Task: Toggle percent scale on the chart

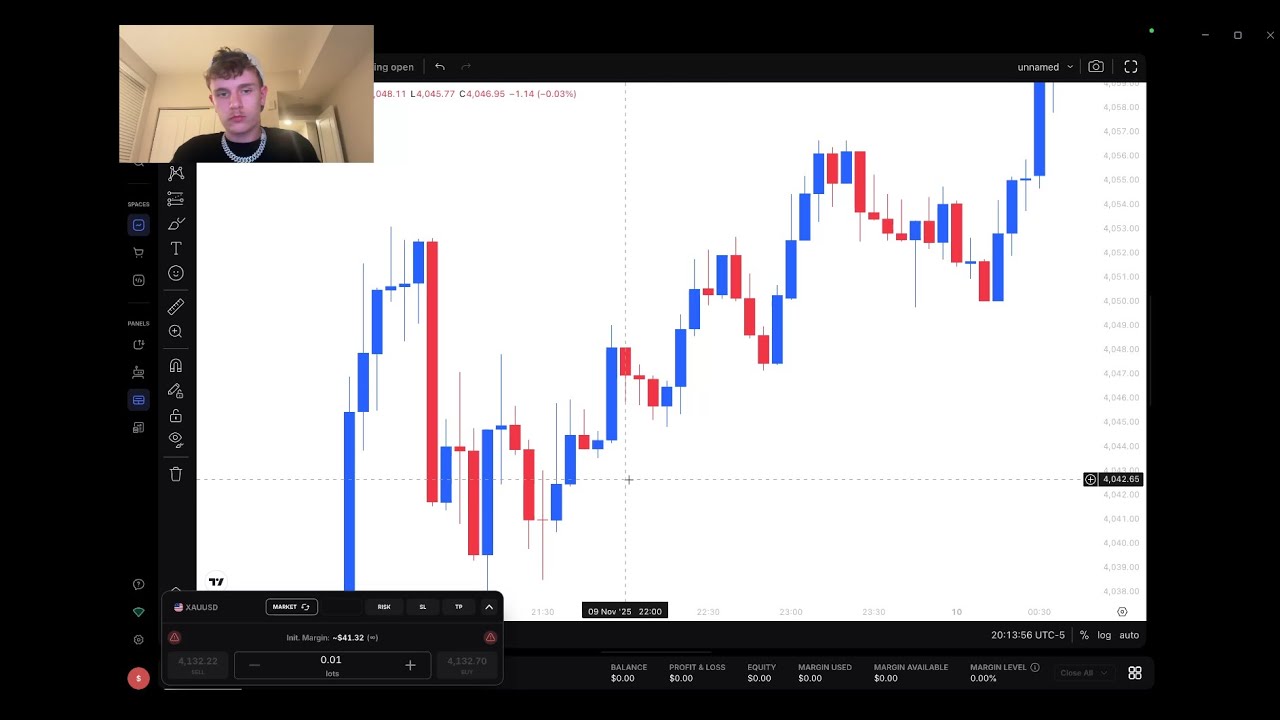Action: tap(1084, 635)
